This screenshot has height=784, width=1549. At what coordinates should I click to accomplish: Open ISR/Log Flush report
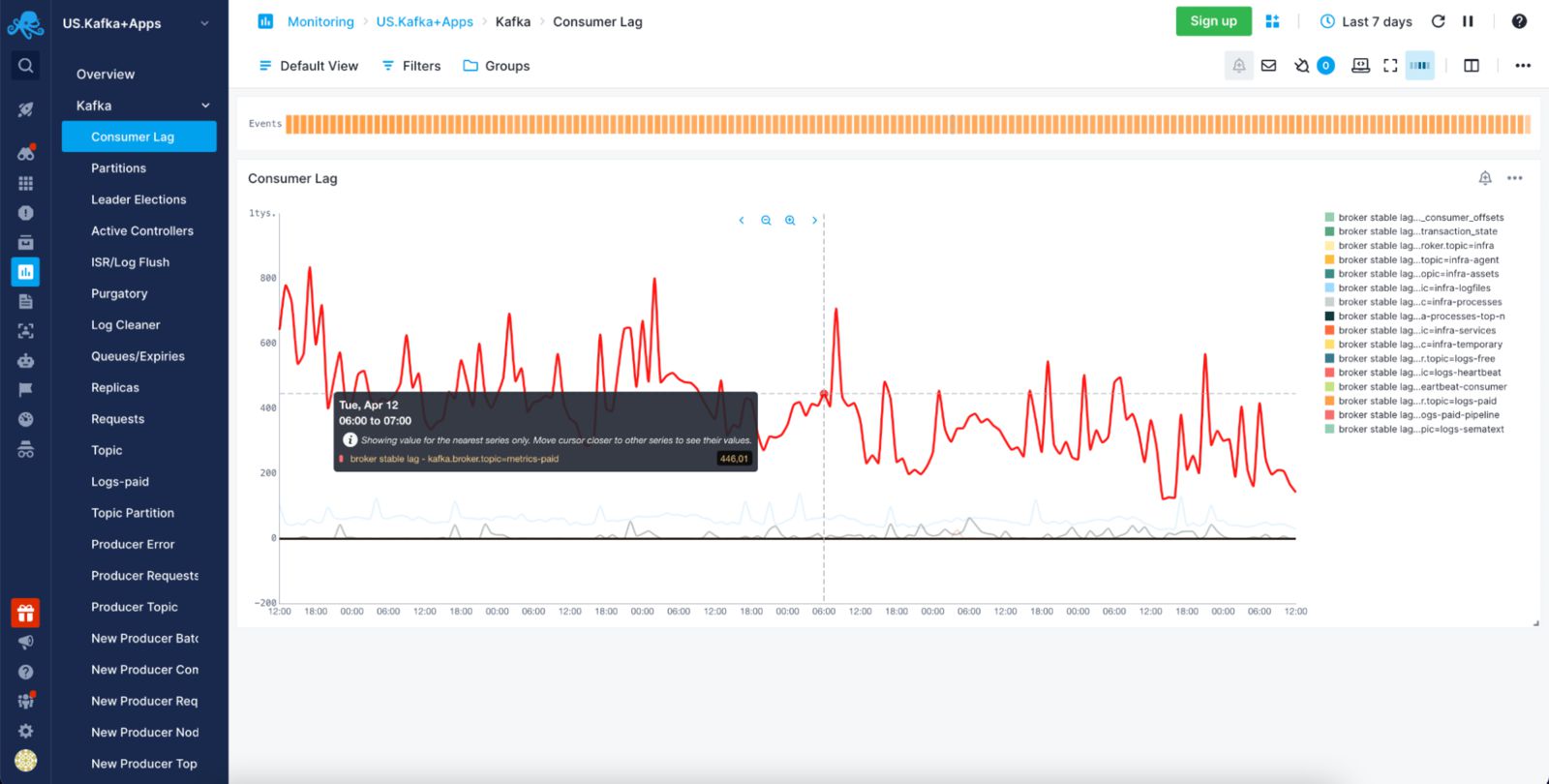131,262
